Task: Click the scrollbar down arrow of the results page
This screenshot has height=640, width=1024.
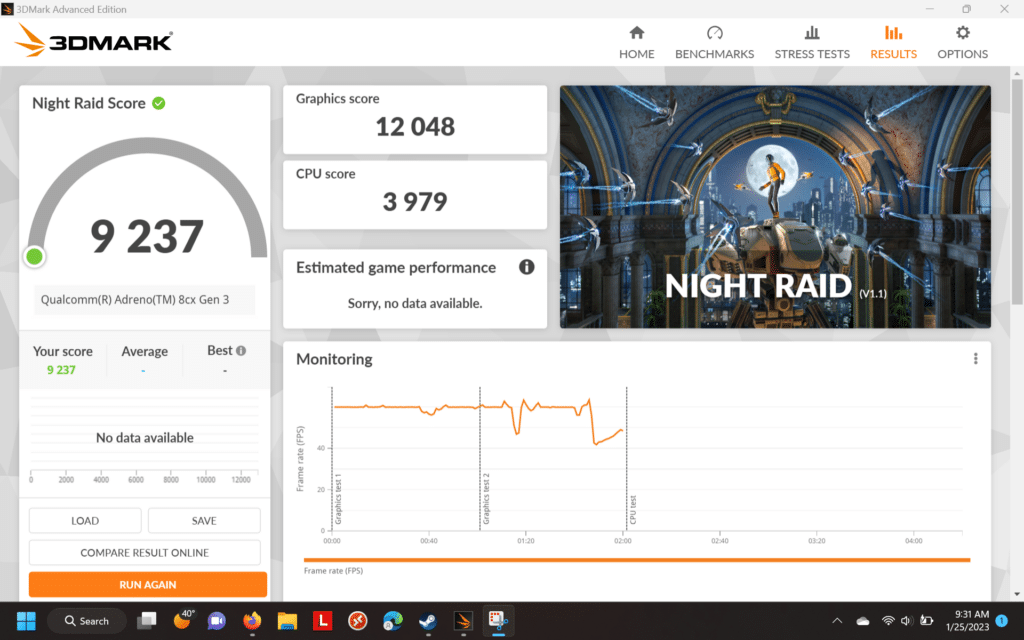Action: pyautogui.click(x=1017, y=594)
